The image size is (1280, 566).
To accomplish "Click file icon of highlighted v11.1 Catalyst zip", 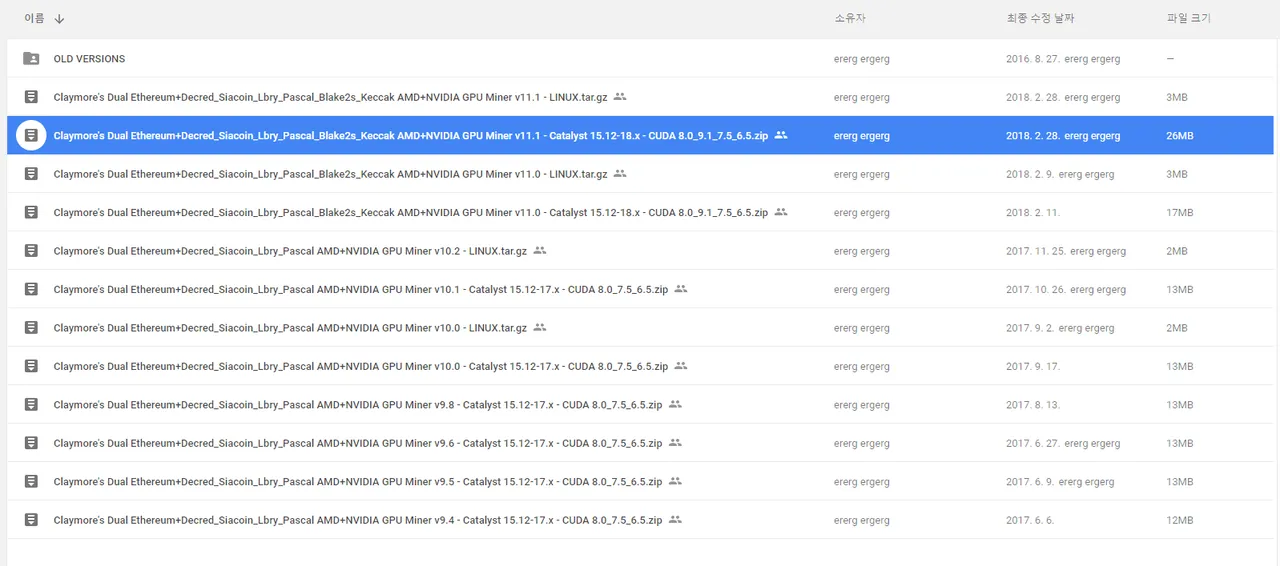I will [x=31, y=135].
